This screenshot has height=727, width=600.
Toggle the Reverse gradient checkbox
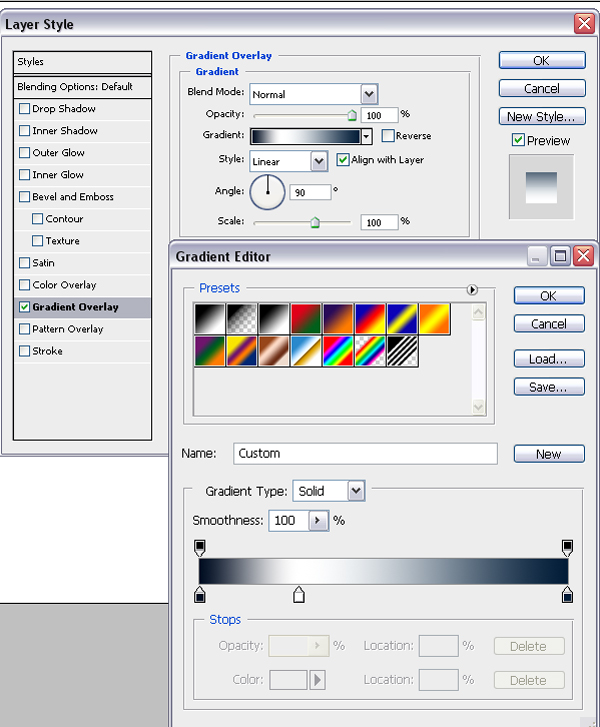coord(388,135)
